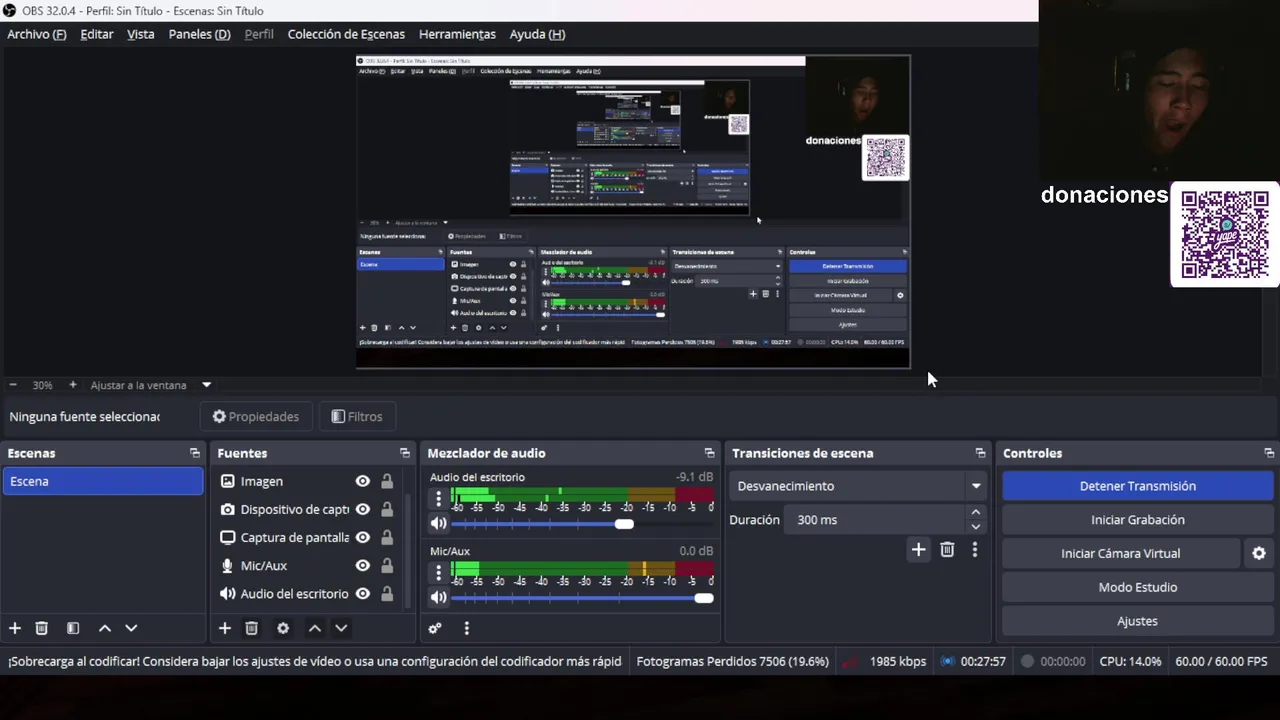Lock Captura de pantalla source
The width and height of the screenshot is (1280, 720).
[x=387, y=537]
